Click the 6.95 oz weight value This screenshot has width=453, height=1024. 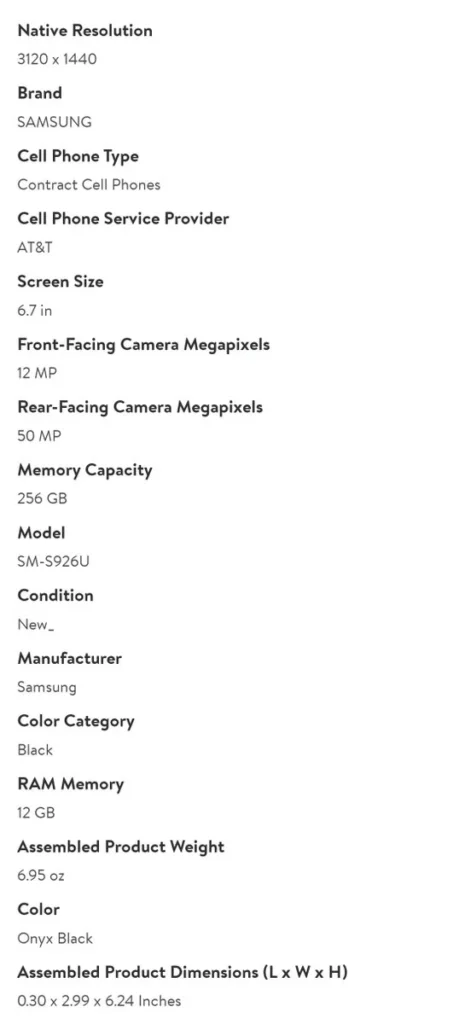coord(41,875)
